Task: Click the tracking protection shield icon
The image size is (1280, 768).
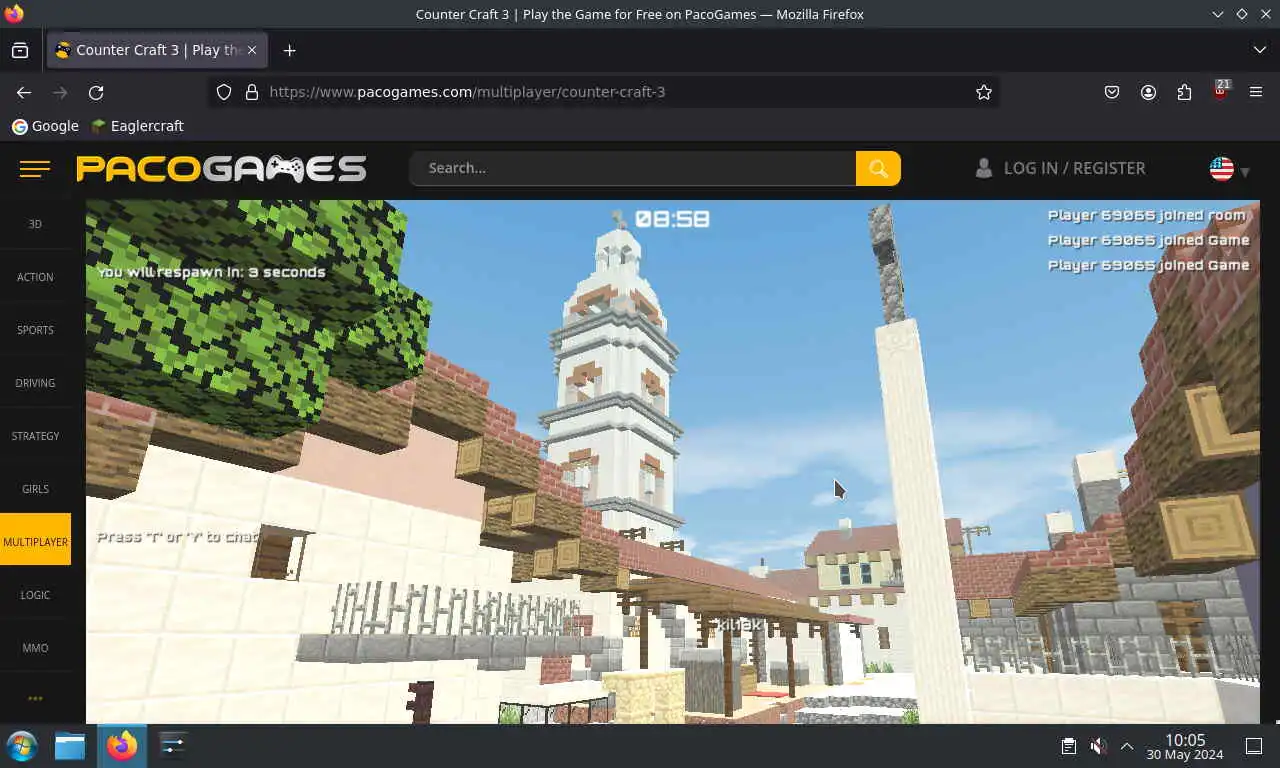Action: [x=224, y=92]
